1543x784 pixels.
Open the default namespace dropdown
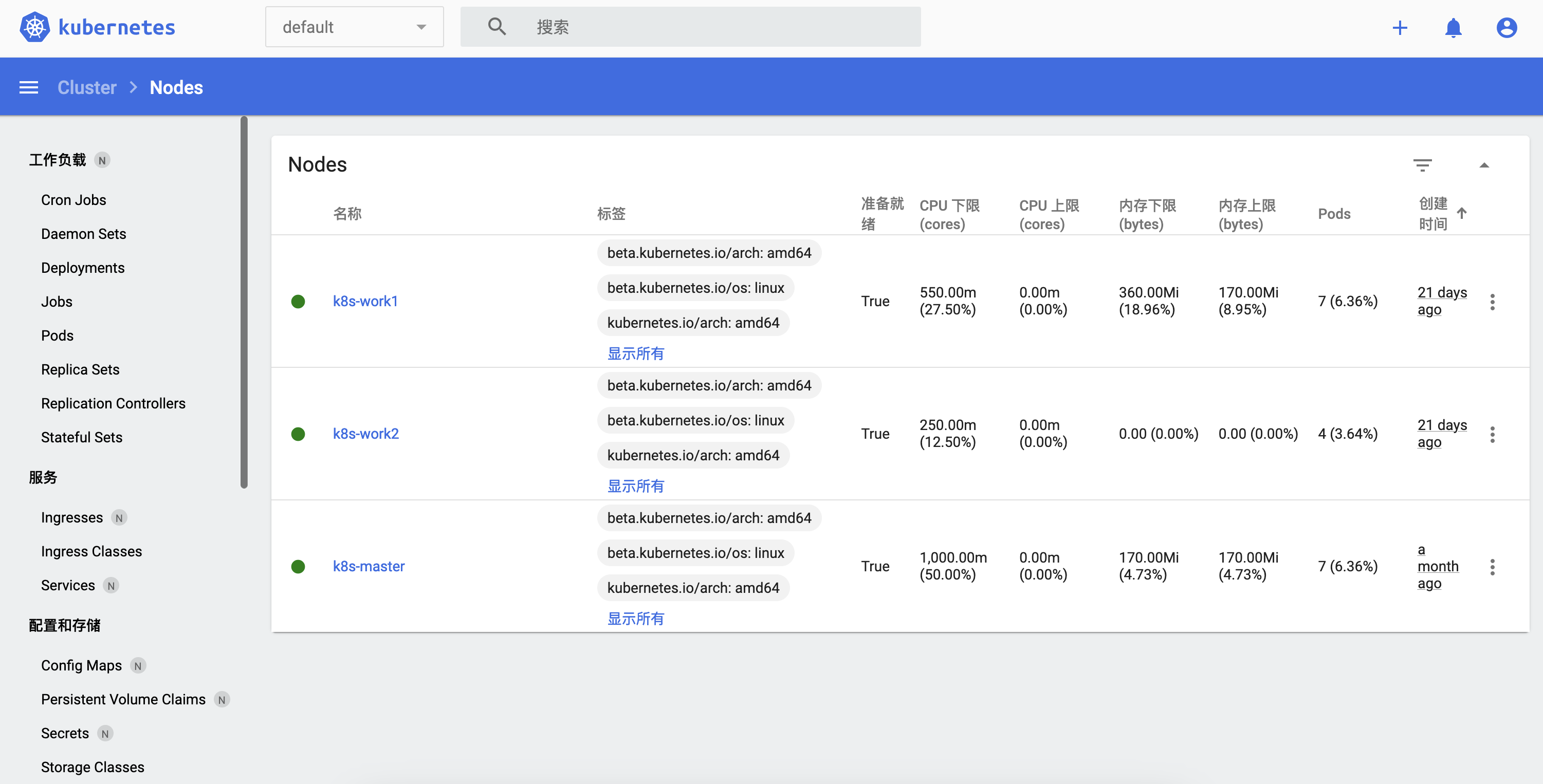point(354,27)
